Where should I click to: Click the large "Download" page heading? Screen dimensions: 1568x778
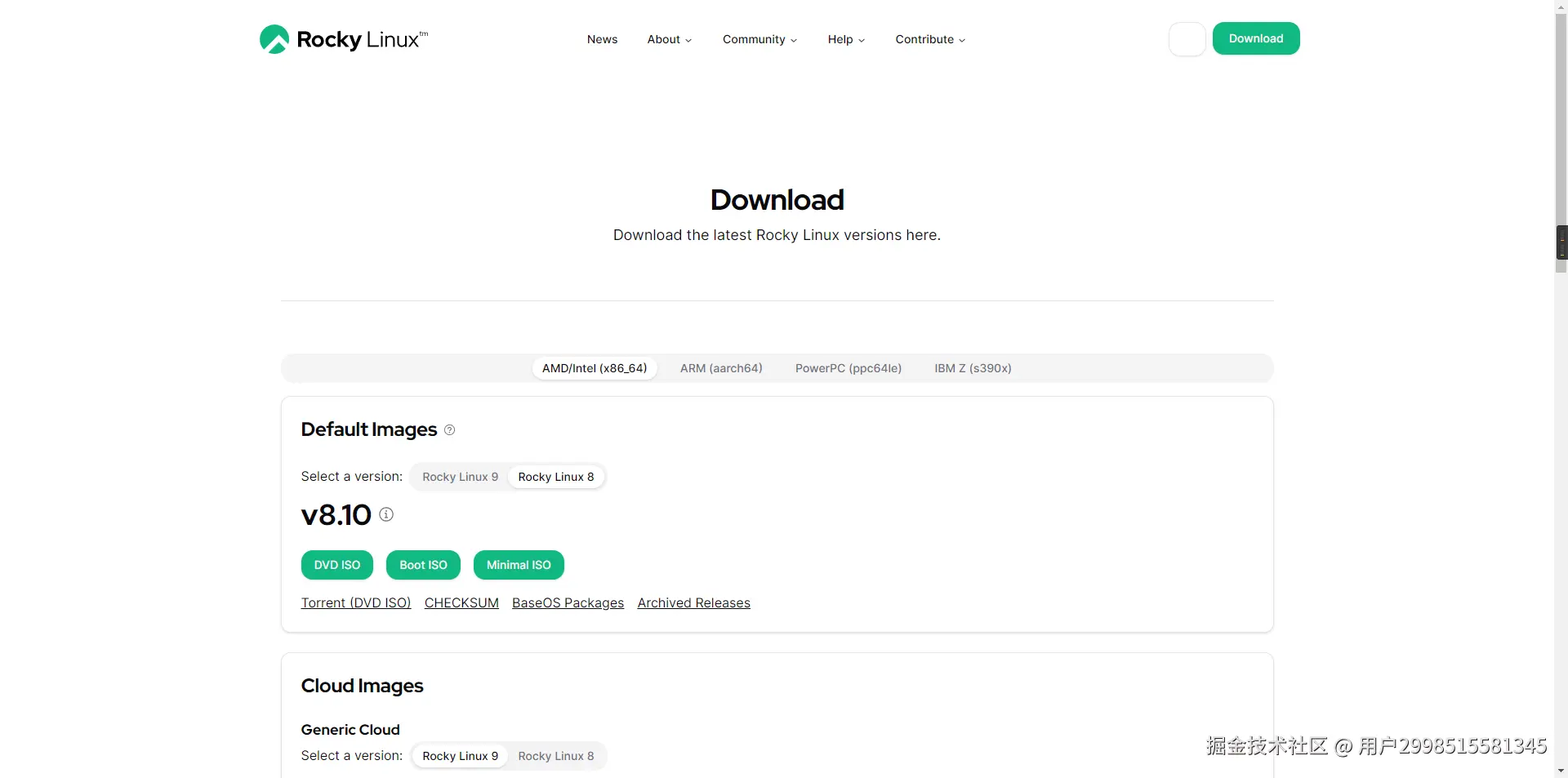click(777, 200)
